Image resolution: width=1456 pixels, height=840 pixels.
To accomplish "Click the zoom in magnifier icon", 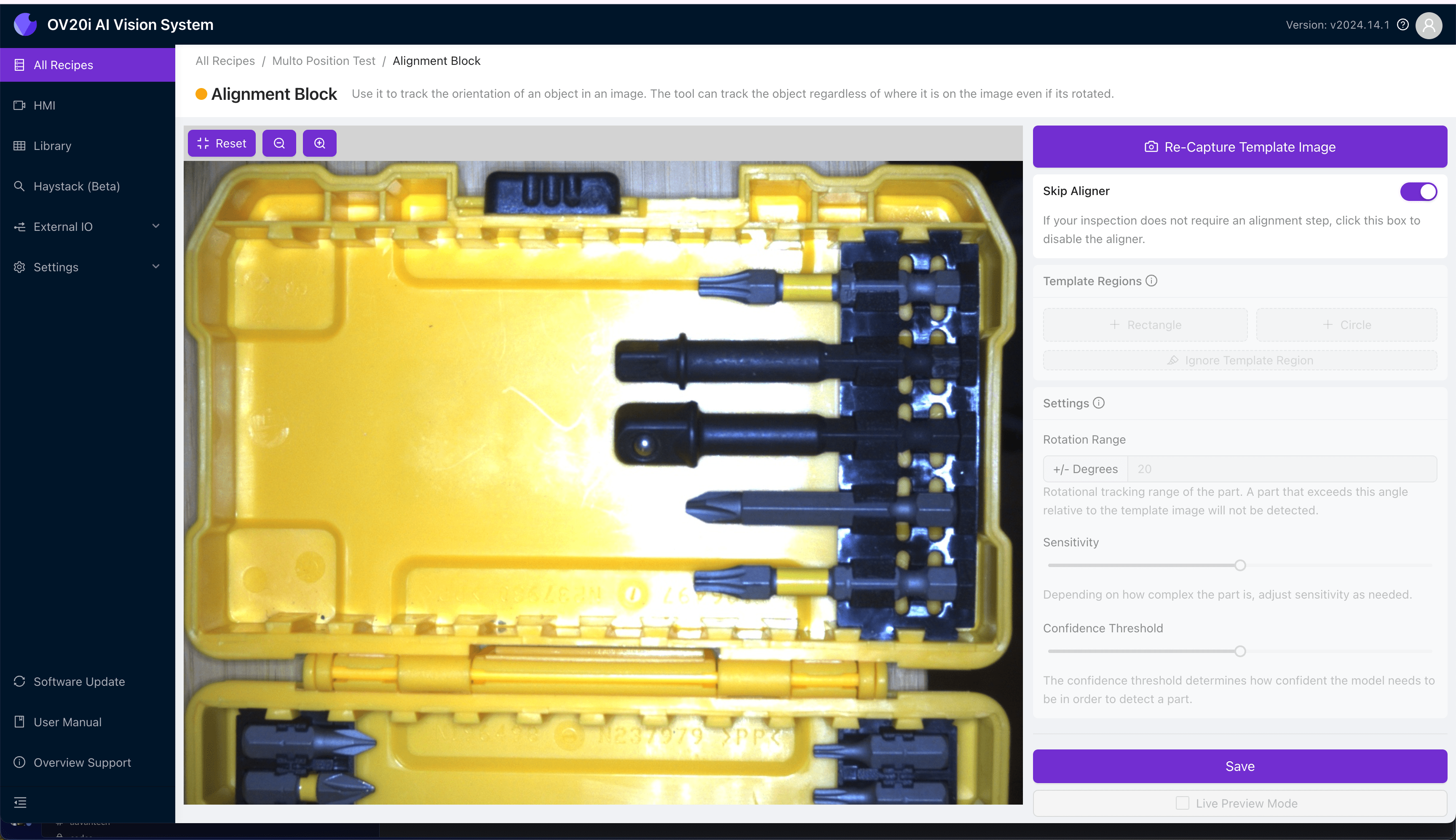I will [x=320, y=143].
